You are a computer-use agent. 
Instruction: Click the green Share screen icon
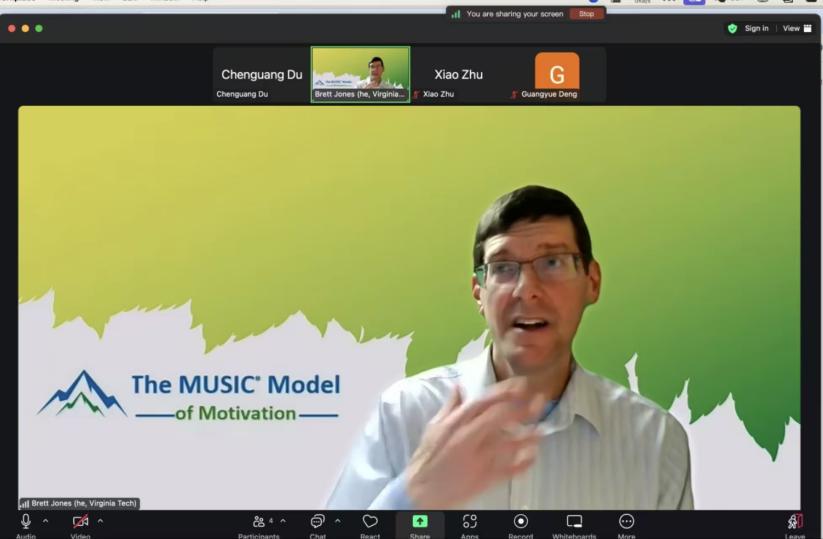tap(420, 522)
